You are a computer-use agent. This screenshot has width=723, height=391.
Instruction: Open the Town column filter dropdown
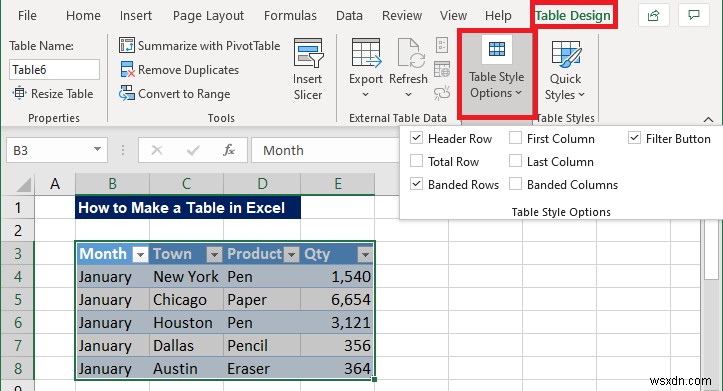(214, 254)
